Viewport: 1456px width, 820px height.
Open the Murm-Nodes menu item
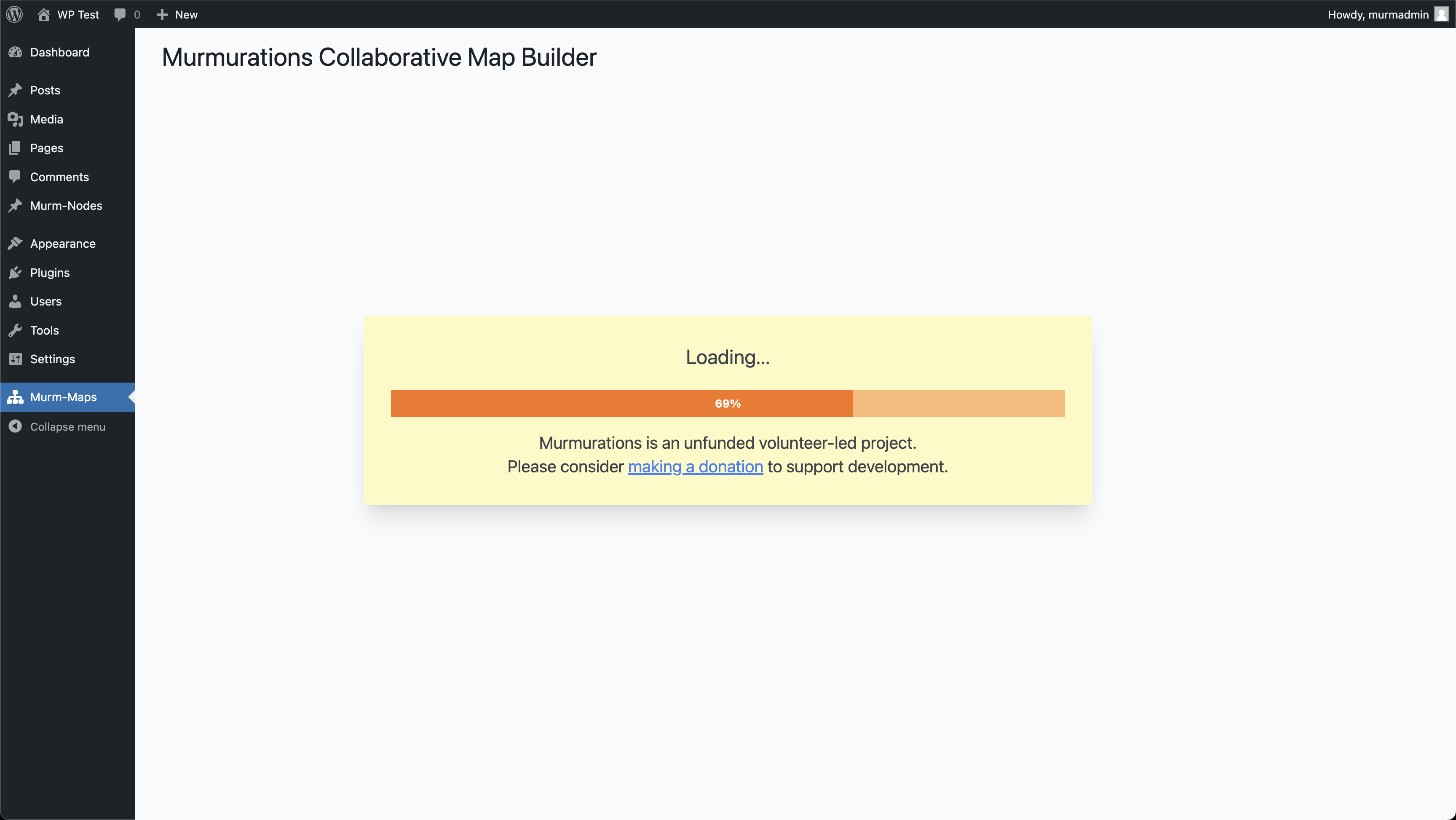pyautogui.click(x=67, y=206)
